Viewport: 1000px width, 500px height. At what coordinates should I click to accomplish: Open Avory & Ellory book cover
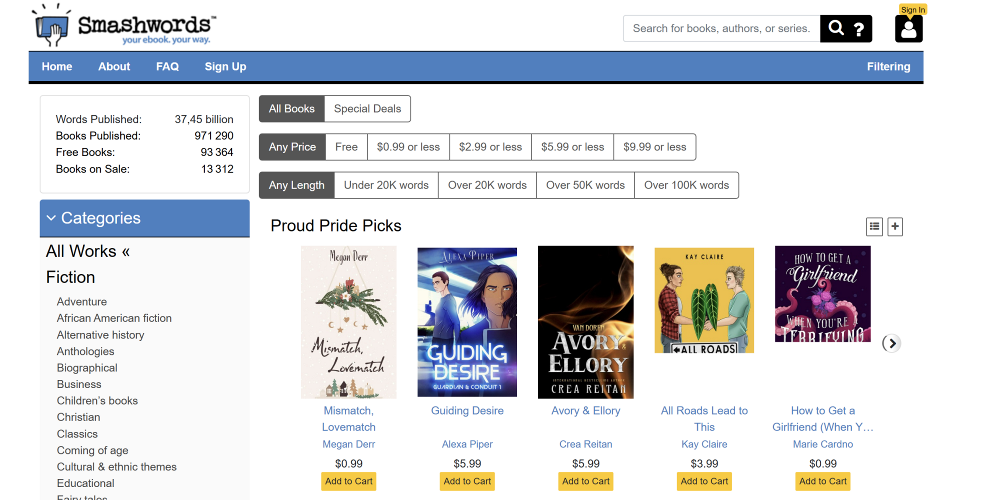click(586, 322)
